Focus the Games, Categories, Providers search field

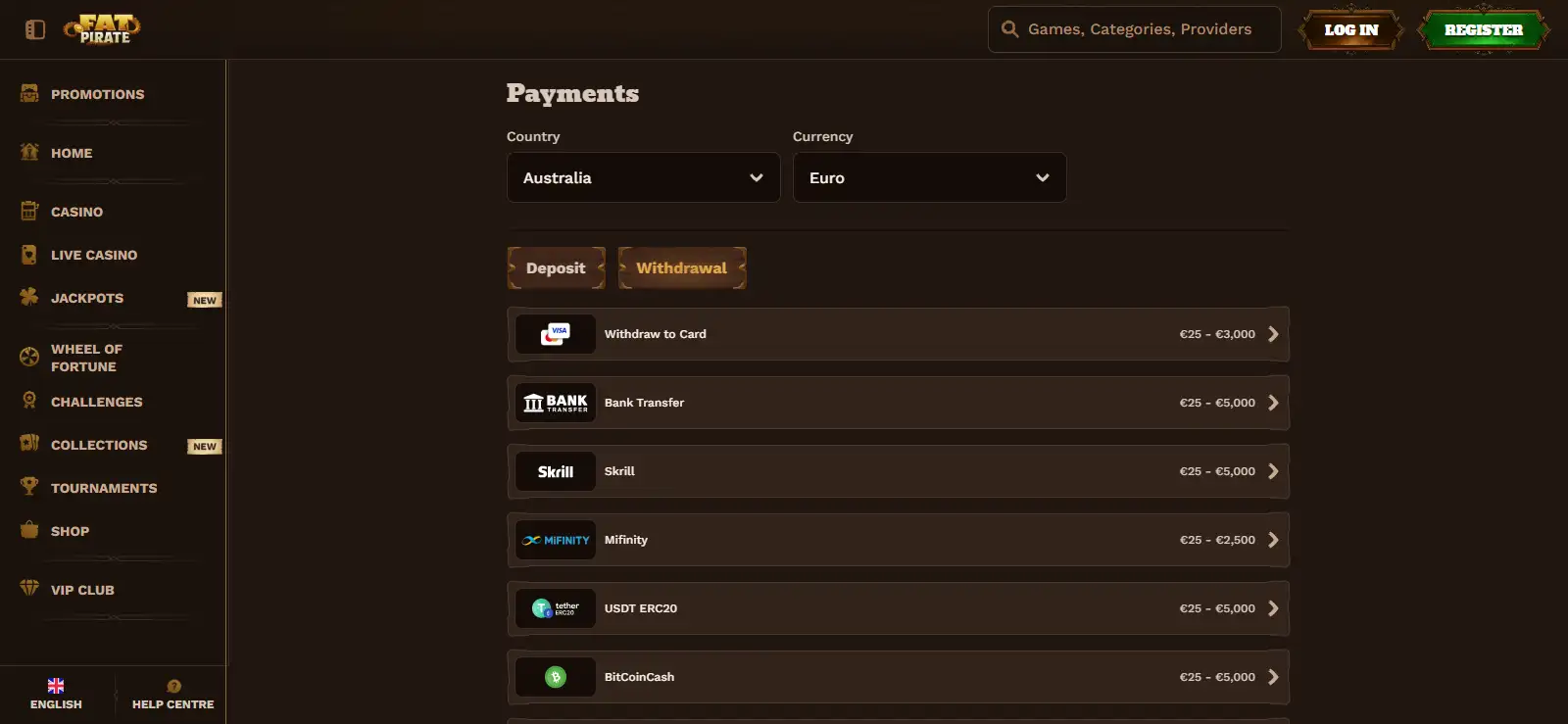point(1135,29)
